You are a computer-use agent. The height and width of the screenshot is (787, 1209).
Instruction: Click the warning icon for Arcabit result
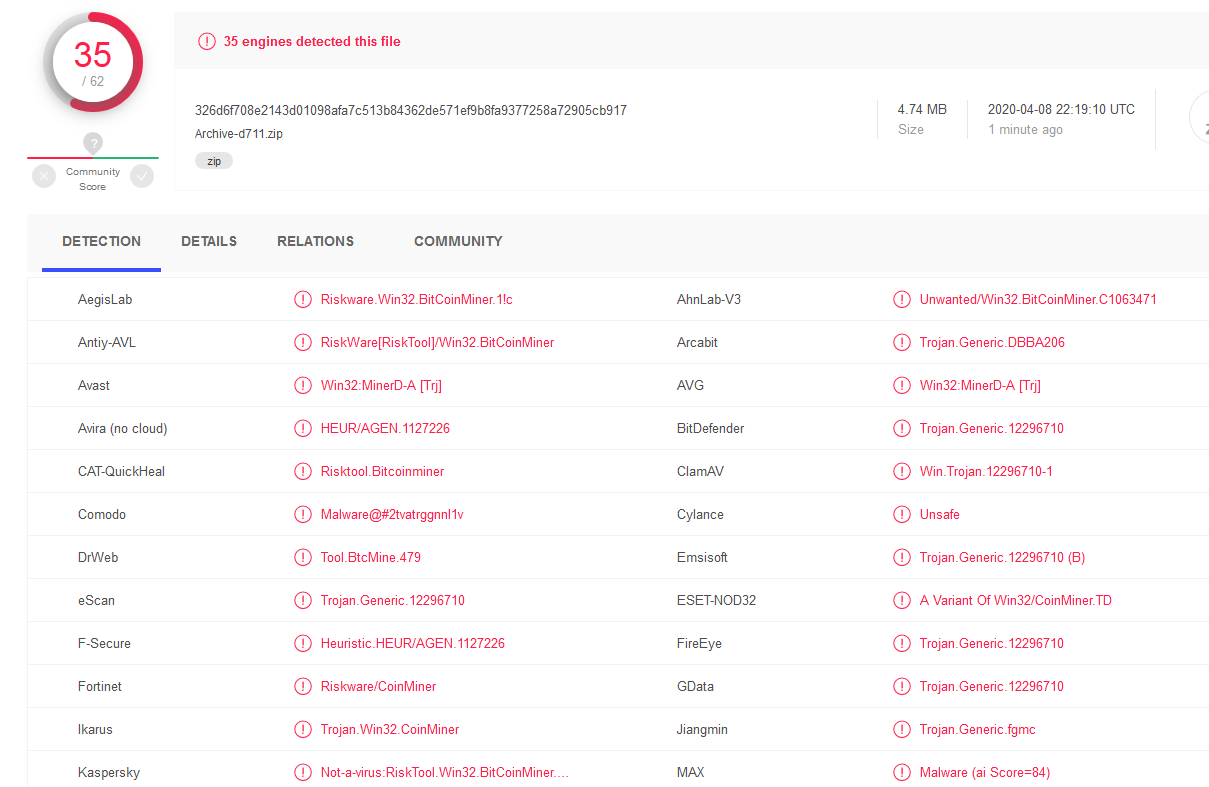point(902,342)
